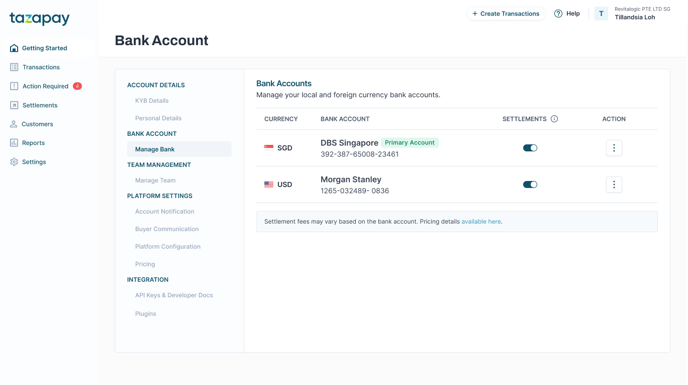Click the Singapore flag icon in SGD row
This screenshot has height=385, width=688.
269,148
